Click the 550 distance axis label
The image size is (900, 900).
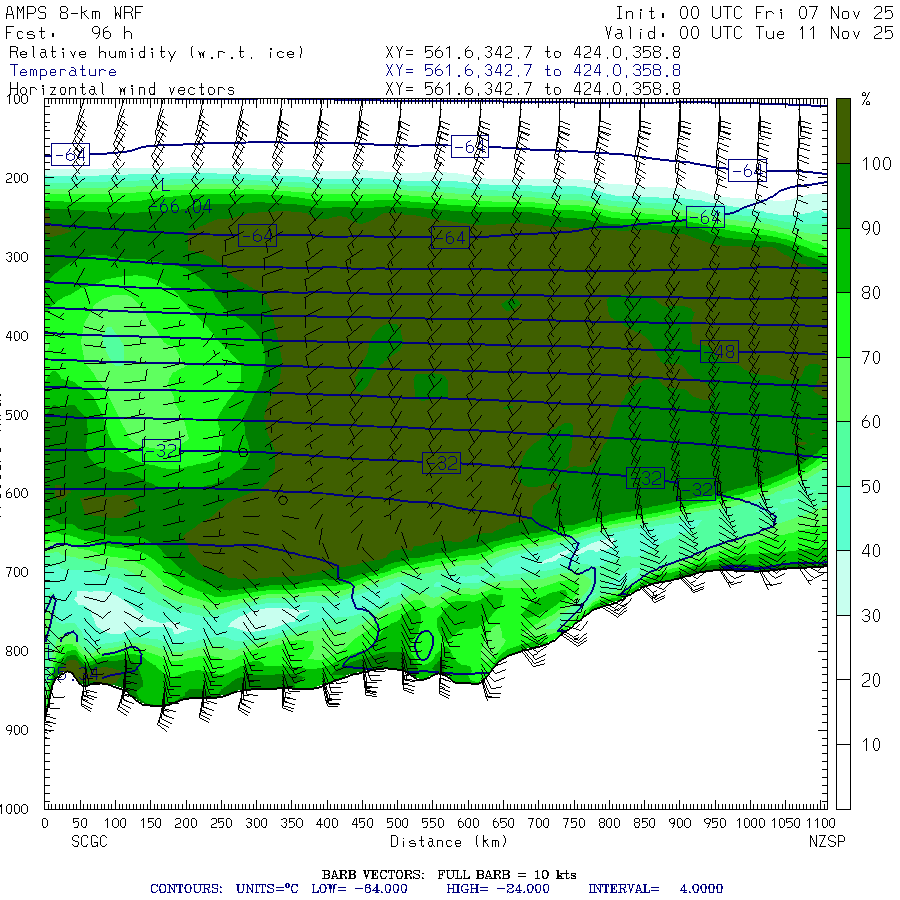pyautogui.click(x=433, y=823)
